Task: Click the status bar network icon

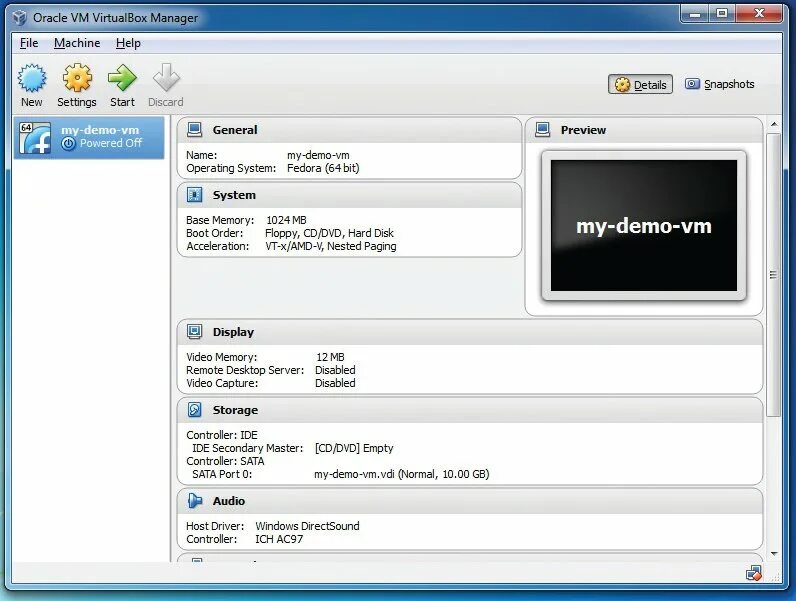Action: pos(754,574)
